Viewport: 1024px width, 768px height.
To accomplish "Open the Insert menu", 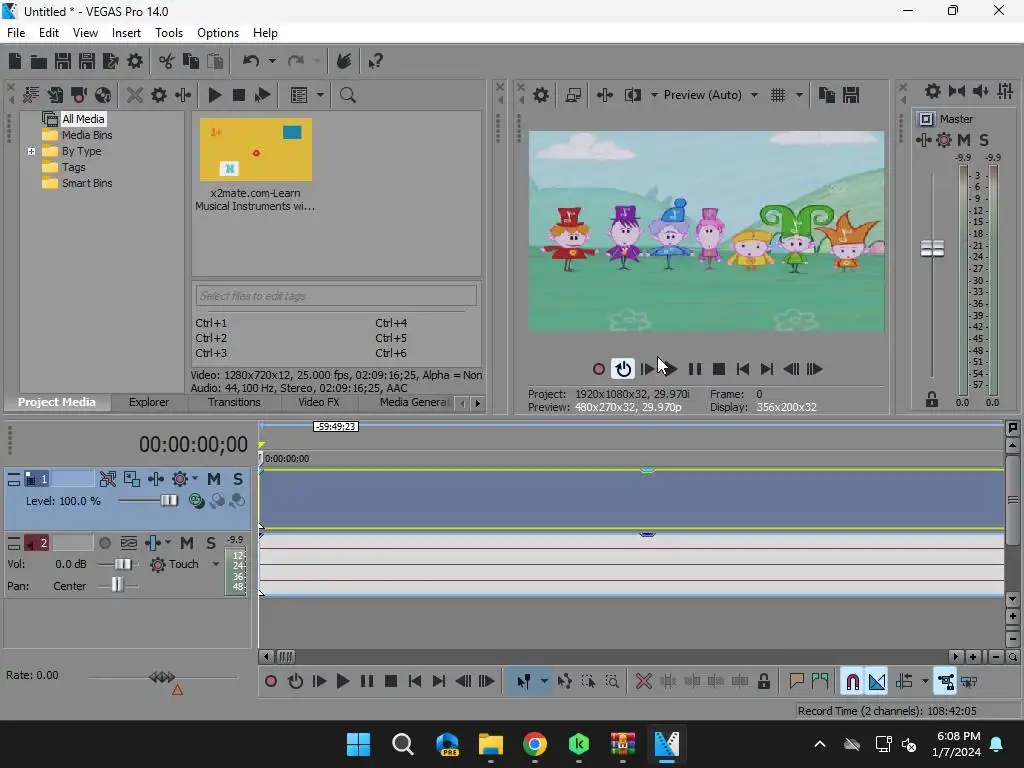I will click(x=126, y=33).
